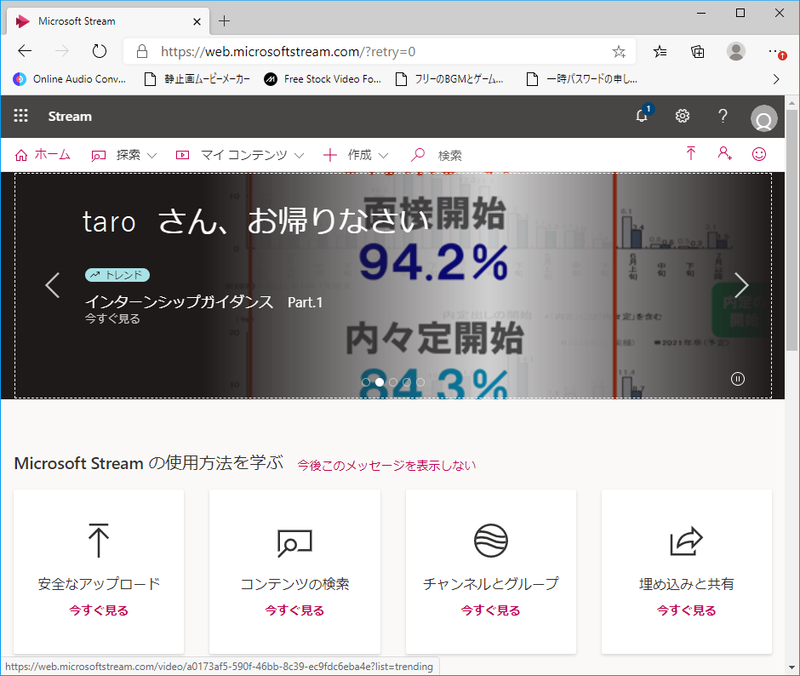Click the share icon on 埋め込みと共有 card
The width and height of the screenshot is (800, 676).
point(686,541)
